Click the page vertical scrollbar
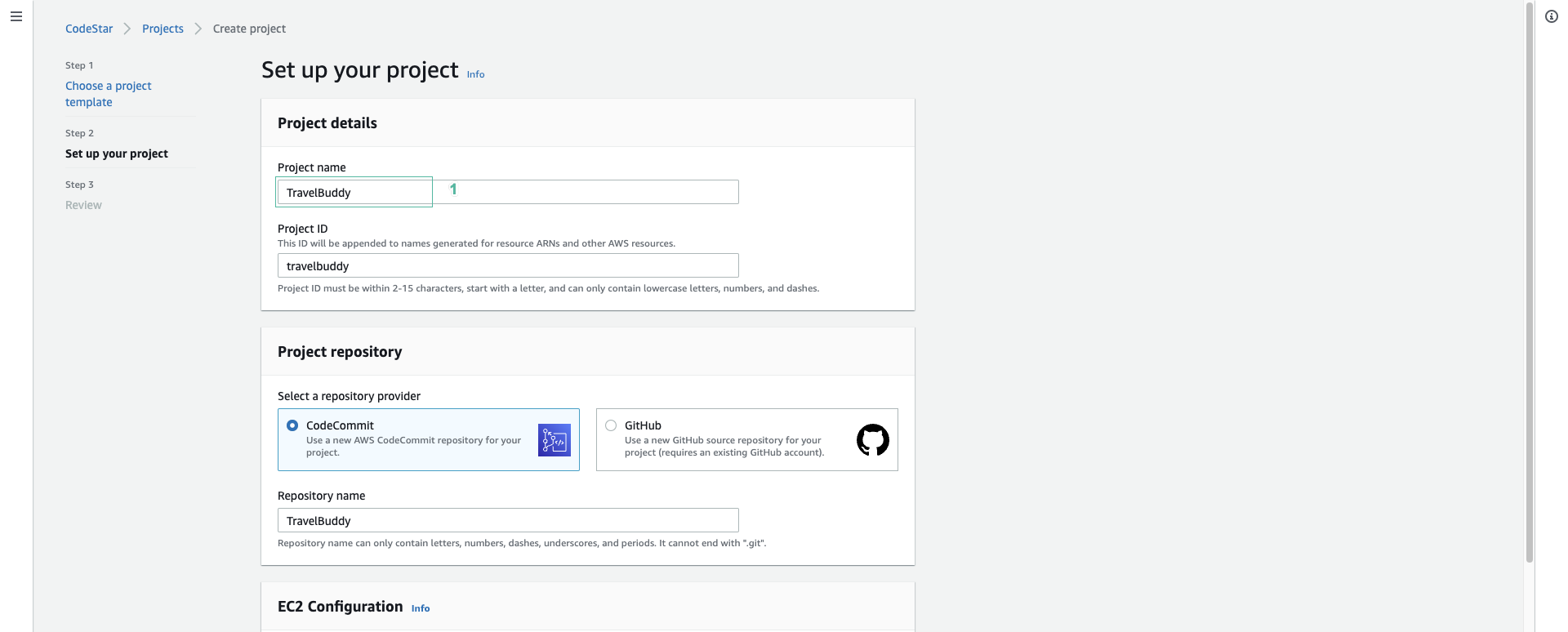 1530,283
